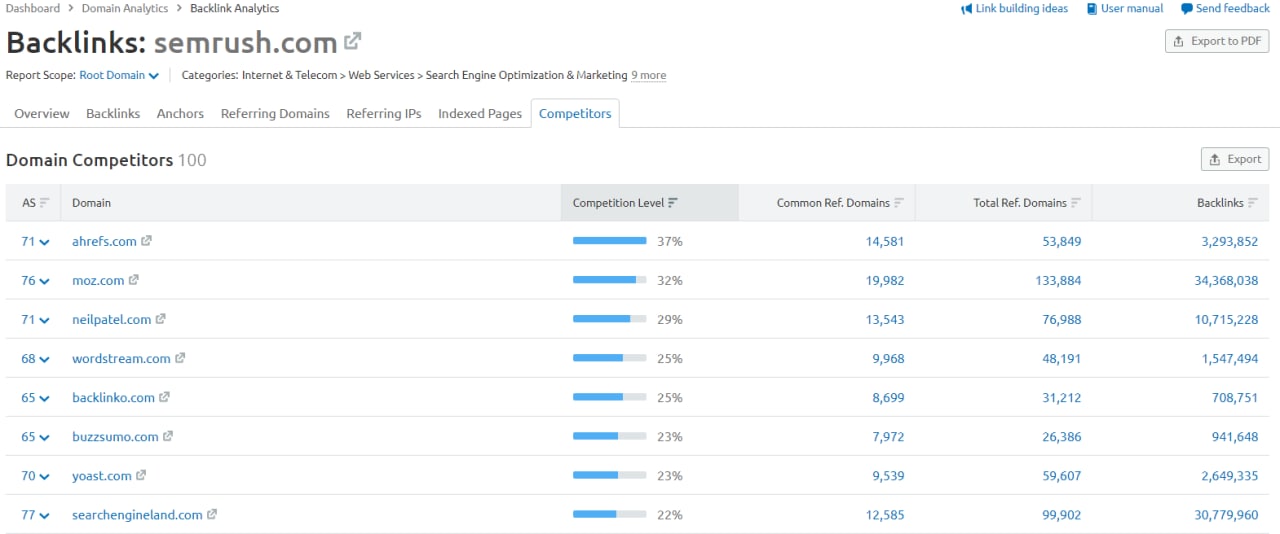This screenshot has width=1280, height=534.
Task: Expand AS 71 chevron for ahrefs.com
Action: tap(44, 242)
